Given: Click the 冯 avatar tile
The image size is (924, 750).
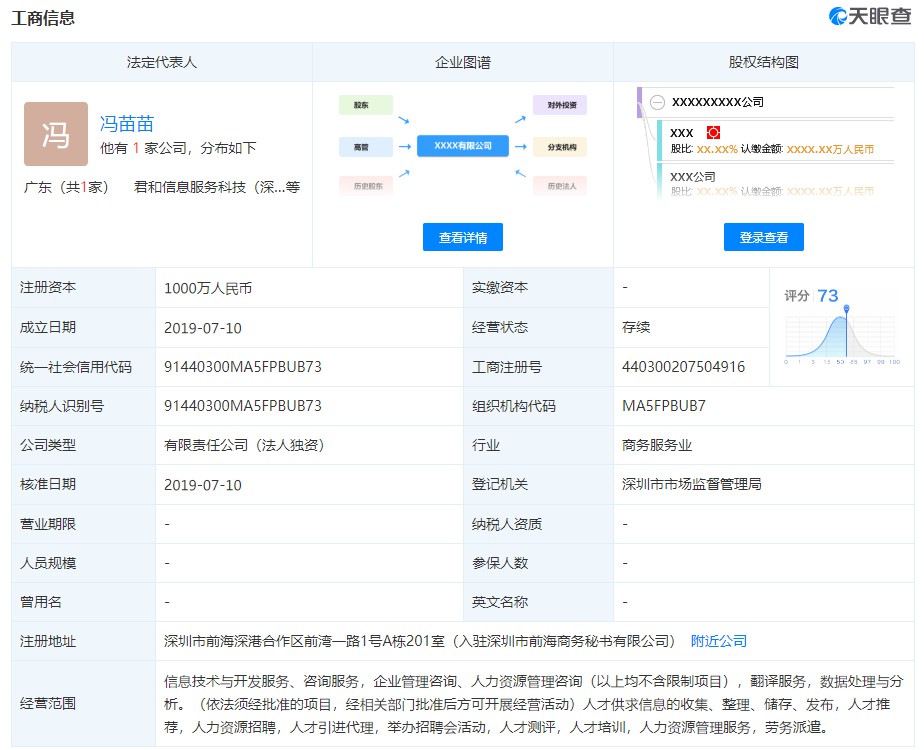Looking at the screenshot, I should pyautogui.click(x=56, y=134).
